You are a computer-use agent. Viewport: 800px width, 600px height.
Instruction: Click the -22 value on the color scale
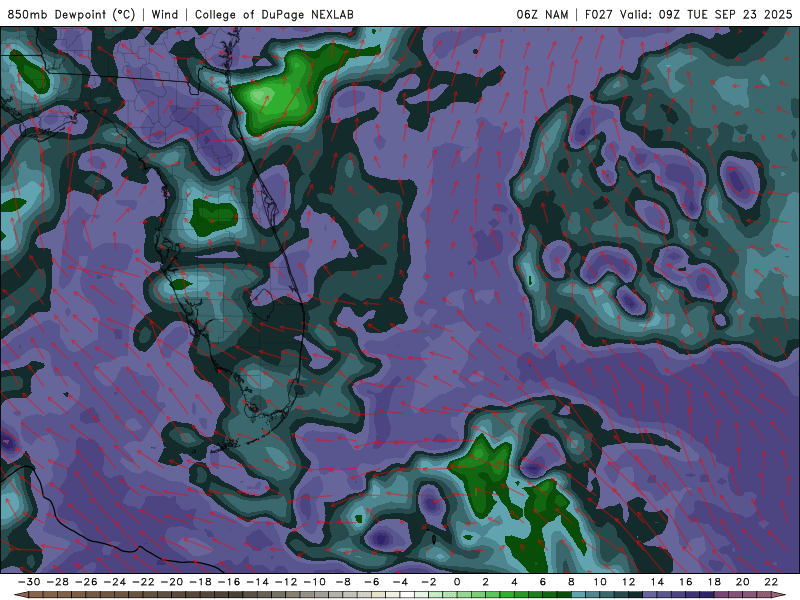(143, 582)
